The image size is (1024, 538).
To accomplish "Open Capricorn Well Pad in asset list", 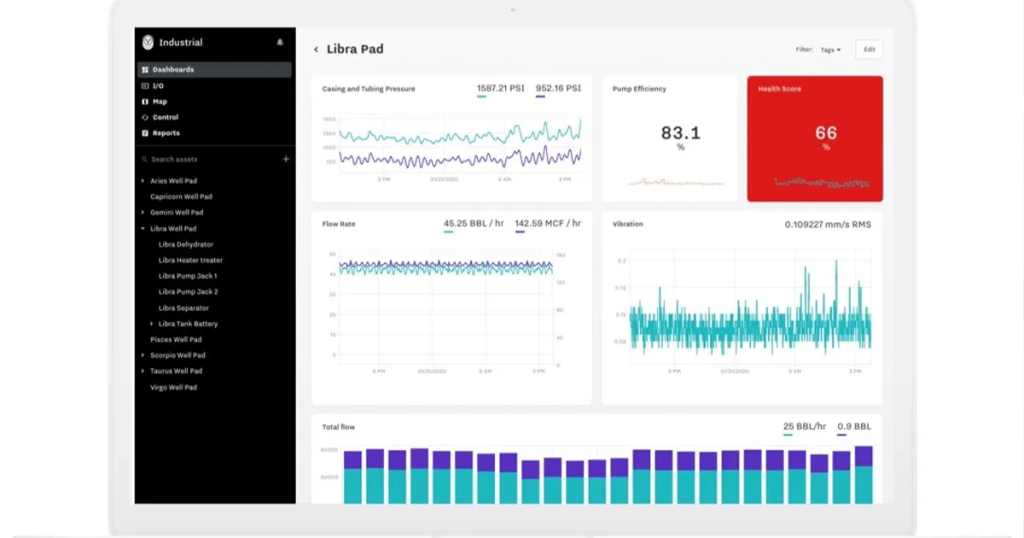I will (181, 197).
